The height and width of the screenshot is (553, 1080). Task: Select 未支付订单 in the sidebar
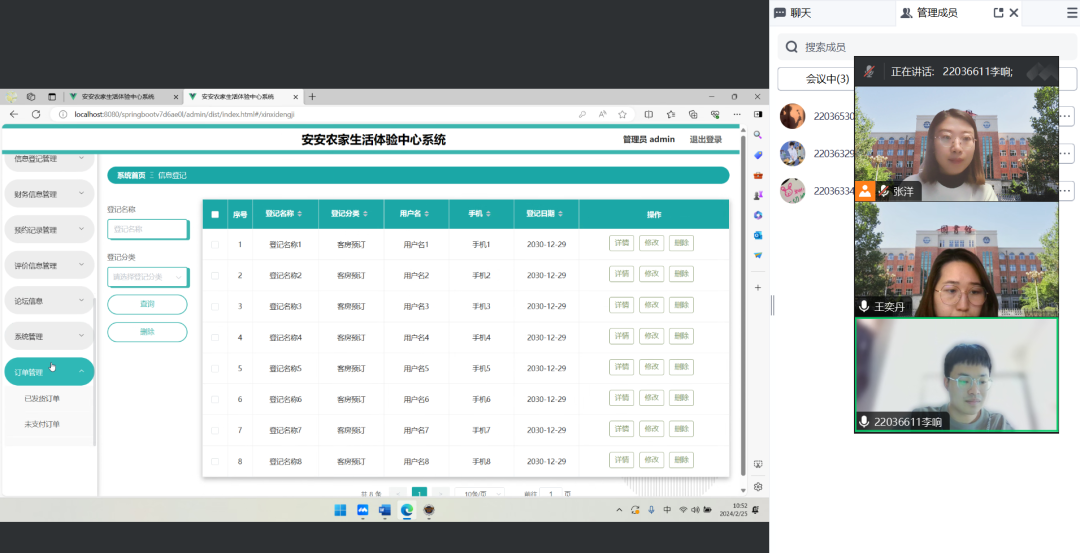(42, 424)
